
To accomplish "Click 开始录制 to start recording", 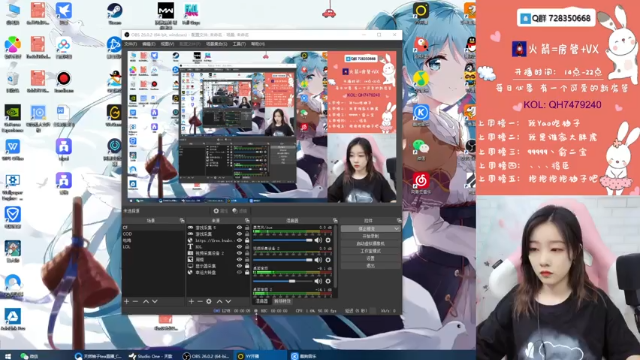I will click(370, 236).
